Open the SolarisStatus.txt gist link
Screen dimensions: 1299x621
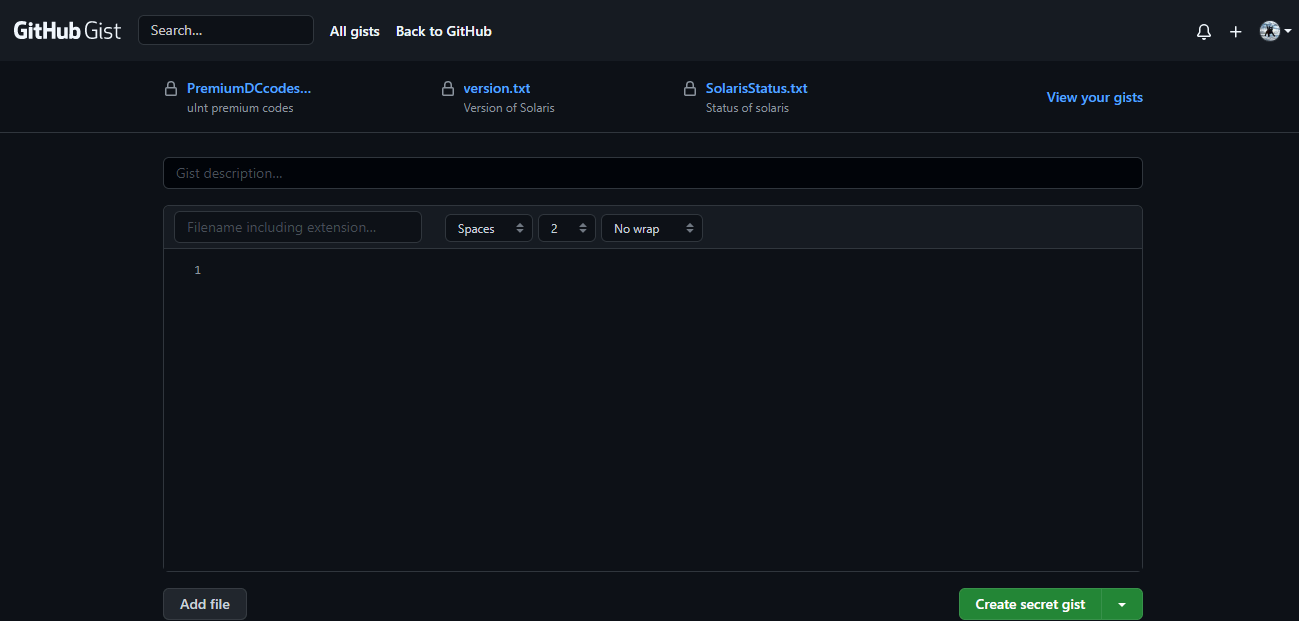click(x=757, y=88)
